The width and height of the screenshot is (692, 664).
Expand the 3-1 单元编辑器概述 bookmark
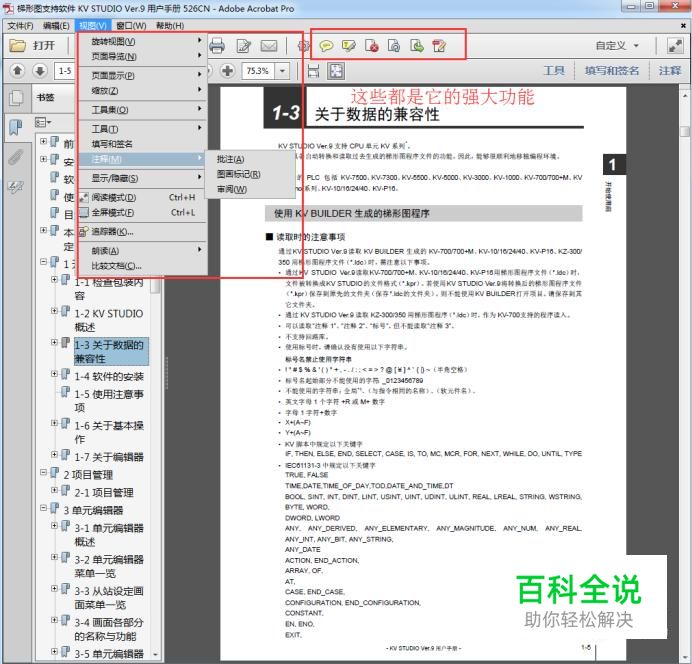pos(54,525)
